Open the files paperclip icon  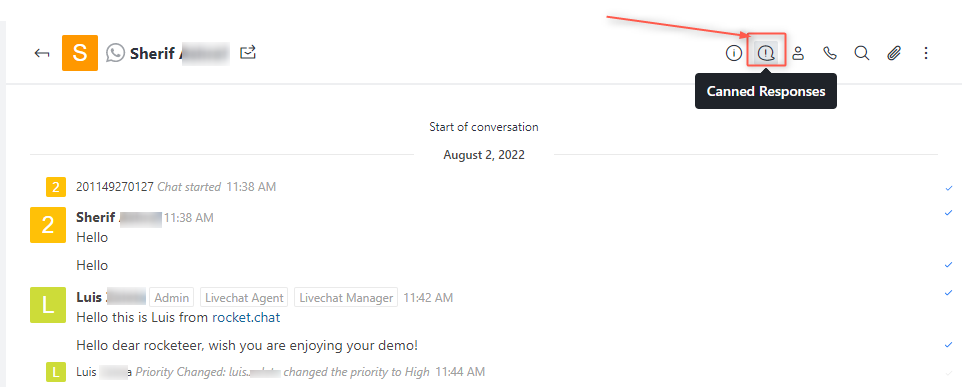(x=894, y=53)
